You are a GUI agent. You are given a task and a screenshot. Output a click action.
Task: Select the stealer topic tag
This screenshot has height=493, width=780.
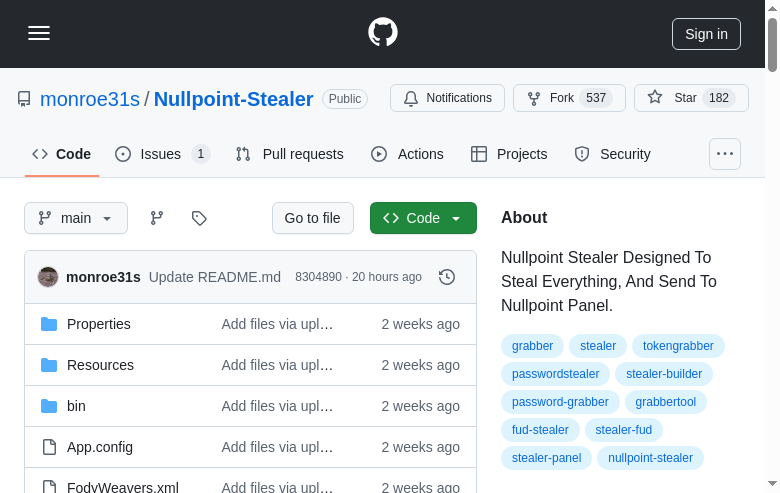click(x=598, y=346)
